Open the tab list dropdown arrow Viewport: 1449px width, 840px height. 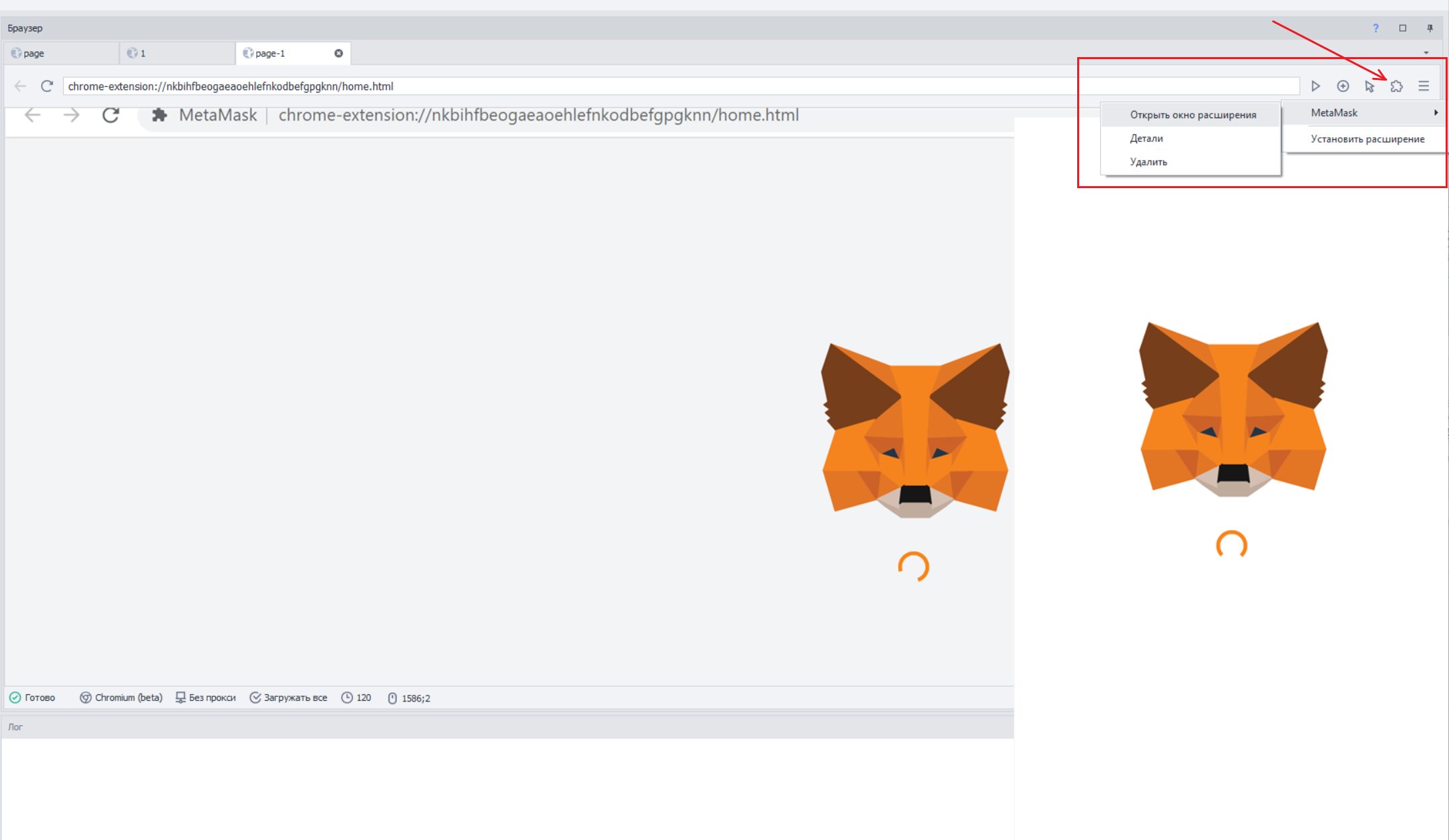pyautogui.click(x=1426, y=53)
